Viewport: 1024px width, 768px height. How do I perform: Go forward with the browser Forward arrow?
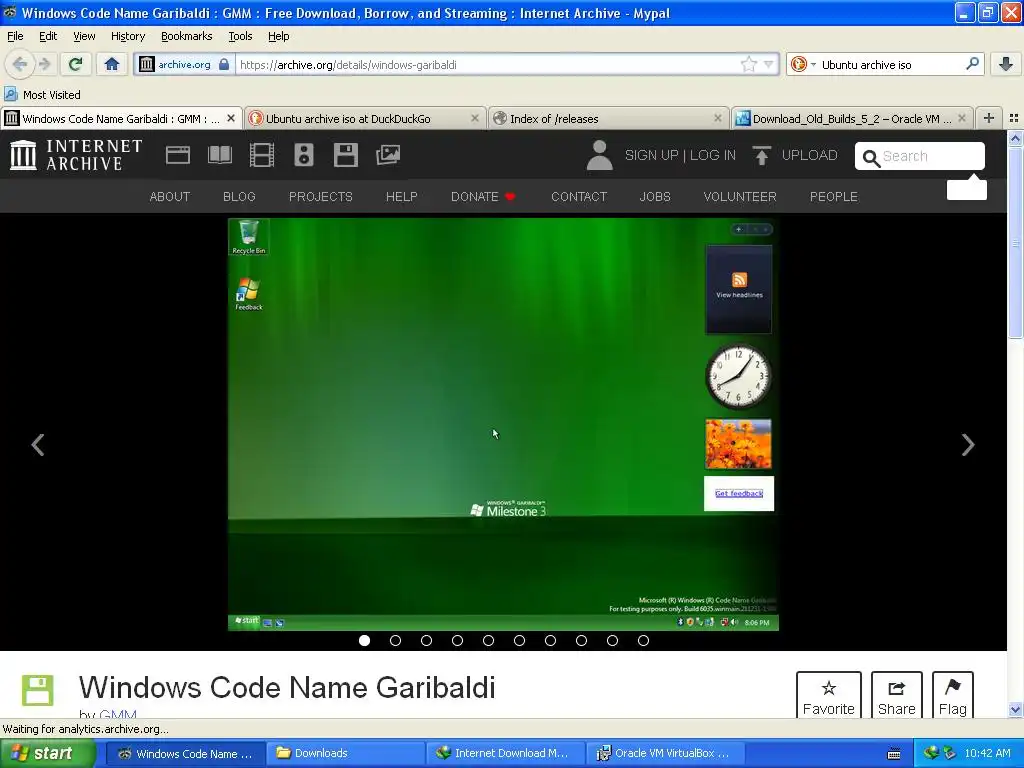coord(44,64)
